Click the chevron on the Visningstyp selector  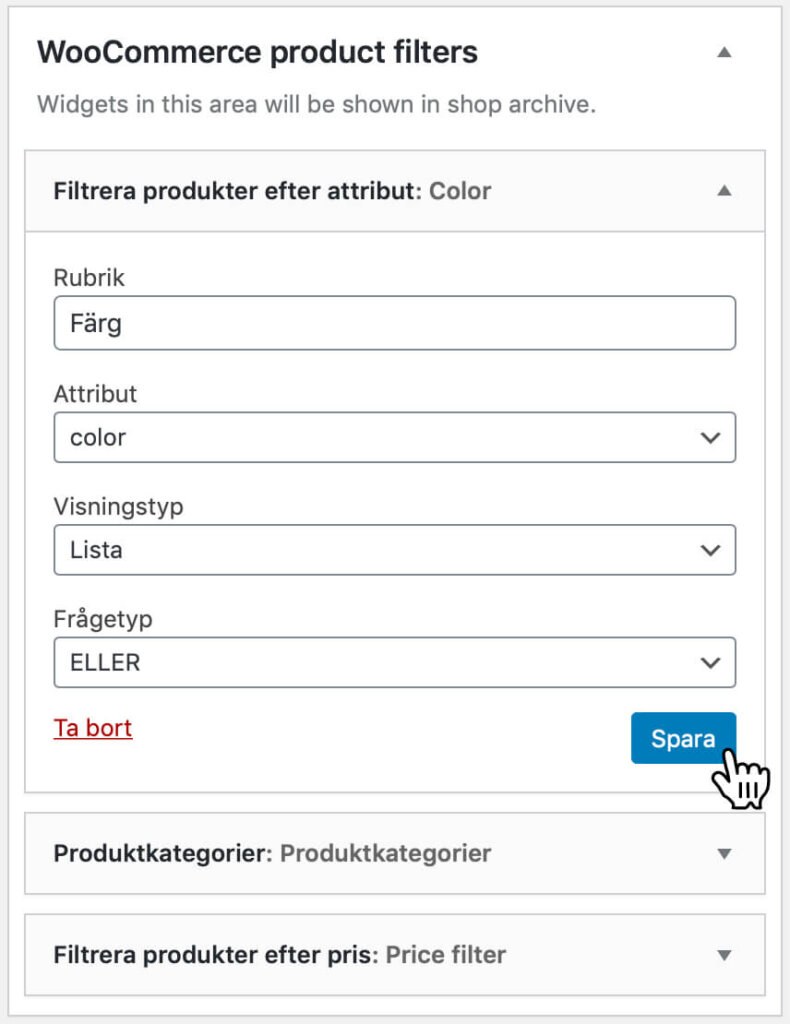(x=710, y=550)
